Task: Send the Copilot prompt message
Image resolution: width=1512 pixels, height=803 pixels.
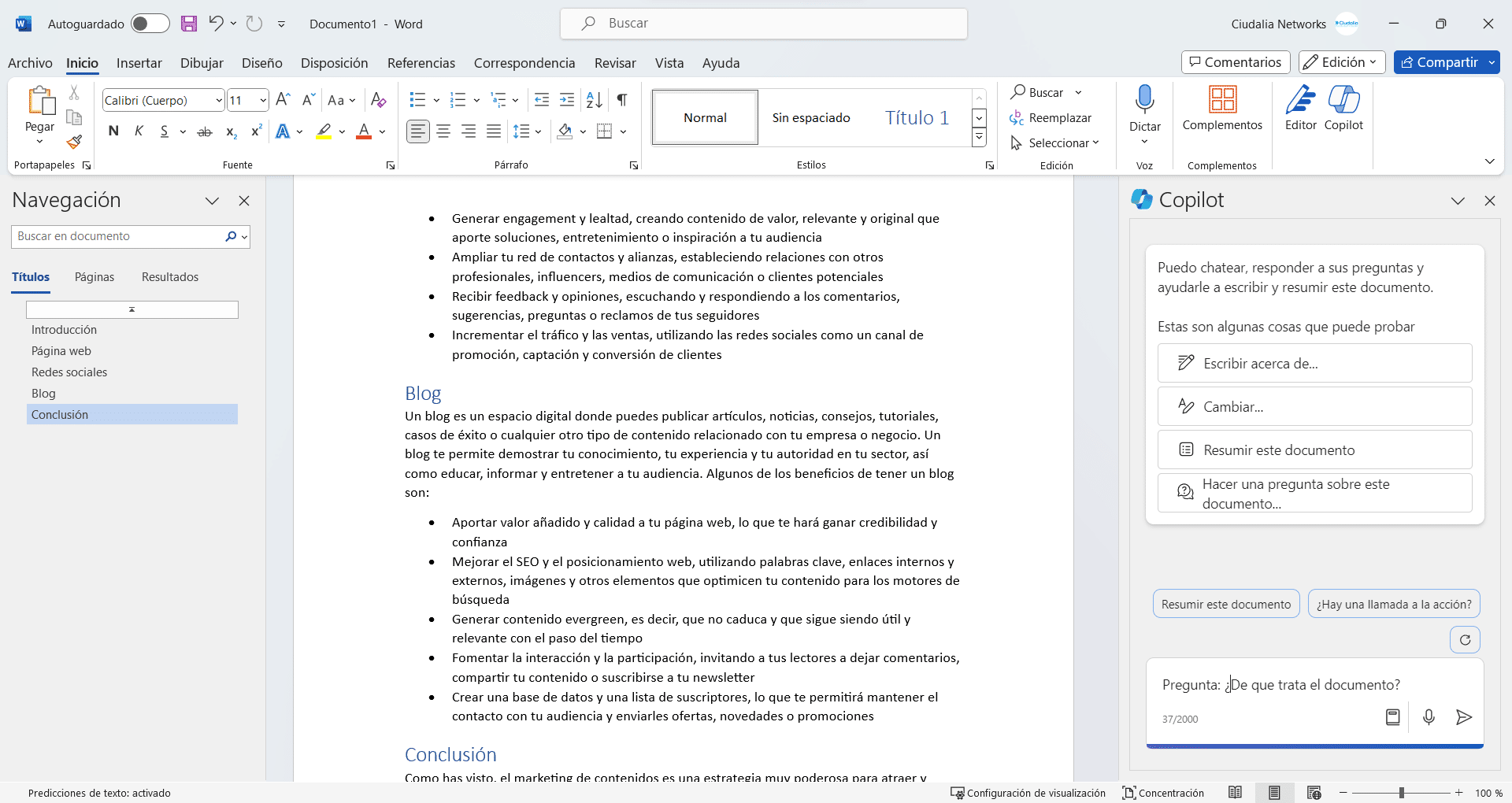Action: tap(1463, 717)
